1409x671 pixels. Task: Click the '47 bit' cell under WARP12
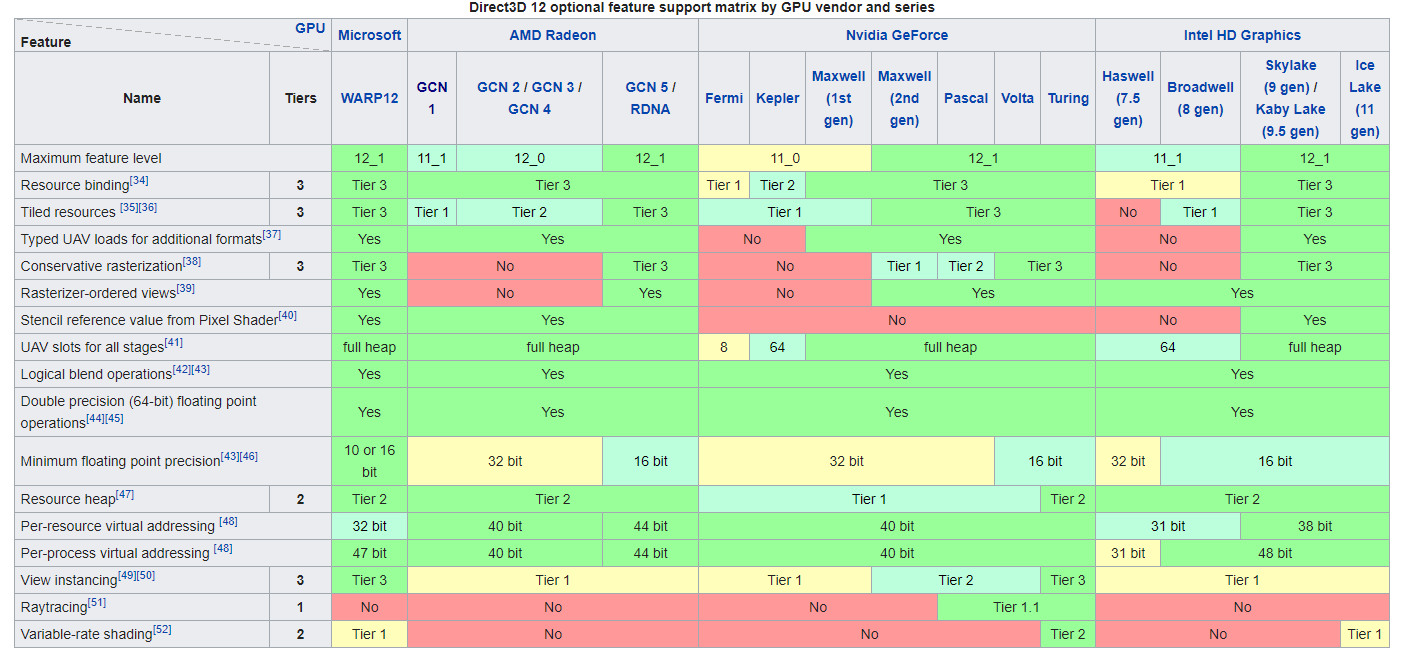370,553
